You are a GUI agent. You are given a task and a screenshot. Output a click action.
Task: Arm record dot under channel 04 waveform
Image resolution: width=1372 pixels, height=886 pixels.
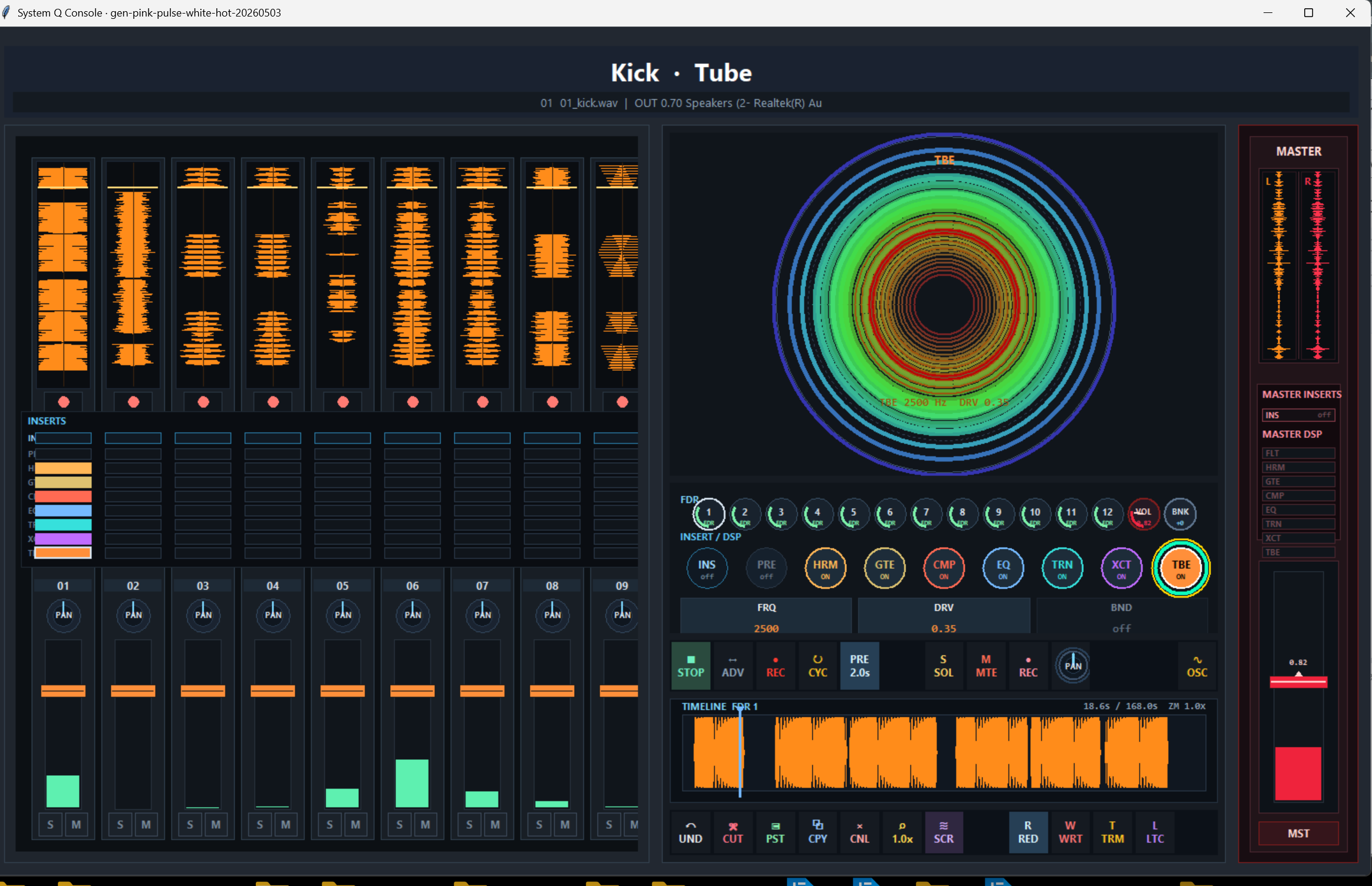click(x=273, y=401)
